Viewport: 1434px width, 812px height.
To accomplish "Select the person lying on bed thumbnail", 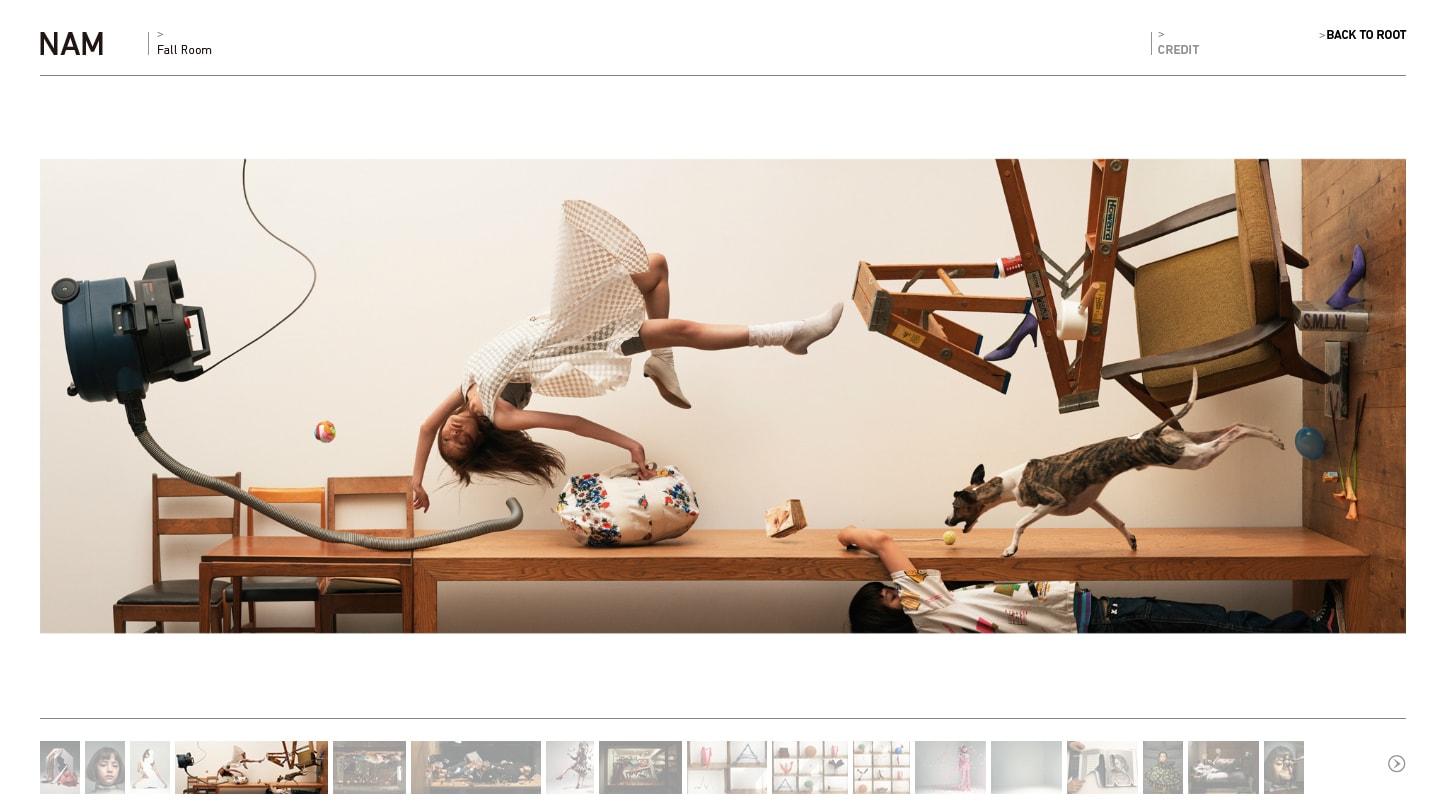I will coord(1223,767).
